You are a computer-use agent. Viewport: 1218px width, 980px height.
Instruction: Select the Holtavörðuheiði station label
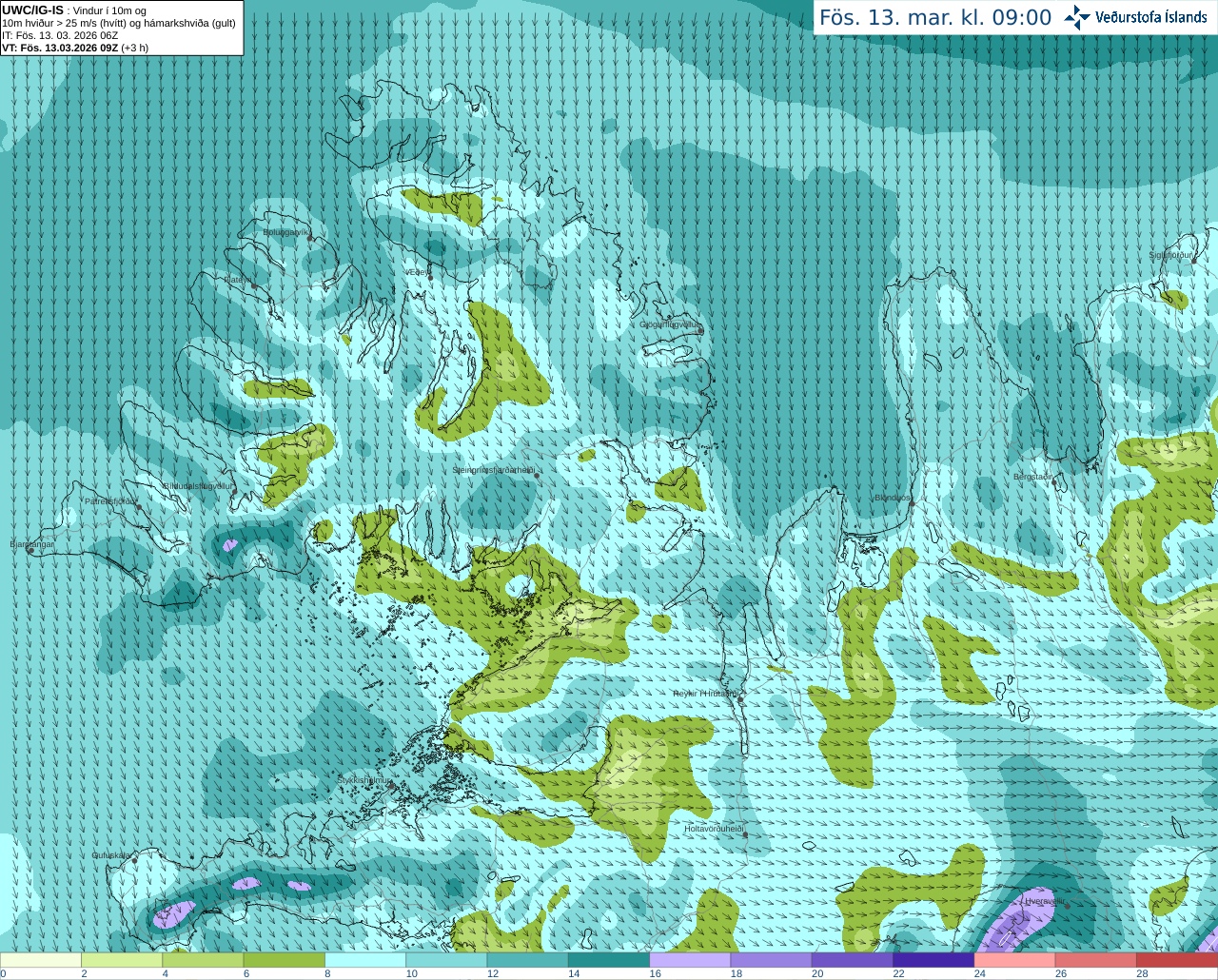(x=714, y=829)
